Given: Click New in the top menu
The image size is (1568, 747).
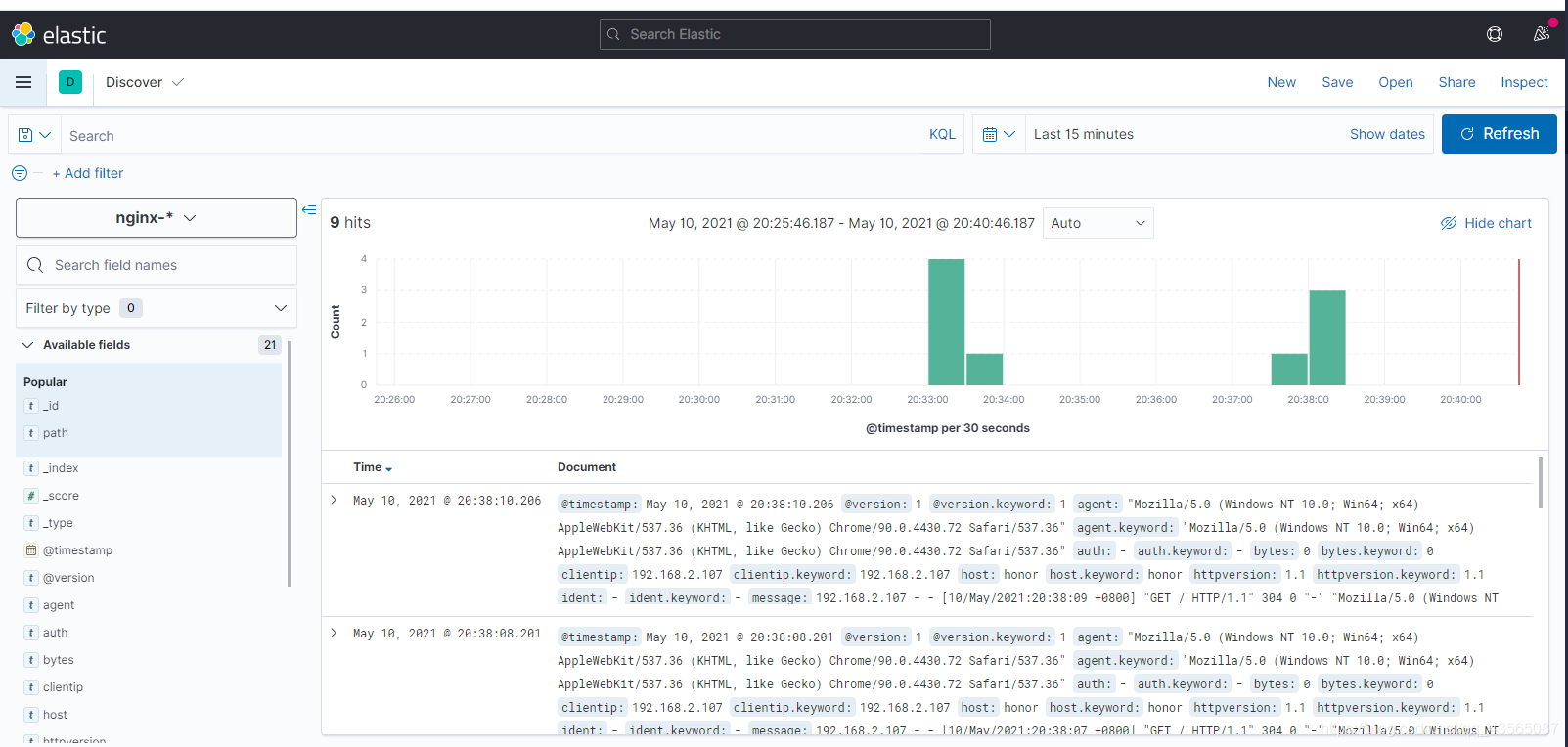Looking at the screenshot, I should click(1281, 82).
